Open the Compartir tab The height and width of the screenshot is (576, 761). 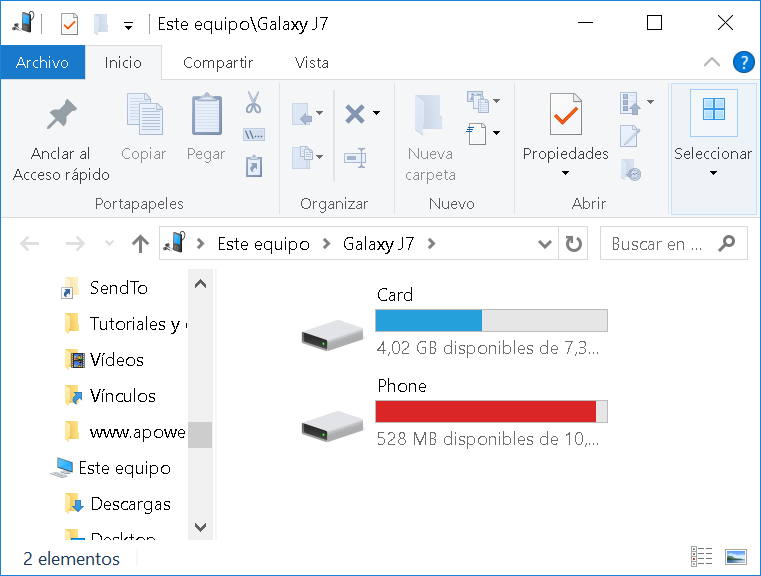pos(218,63)
